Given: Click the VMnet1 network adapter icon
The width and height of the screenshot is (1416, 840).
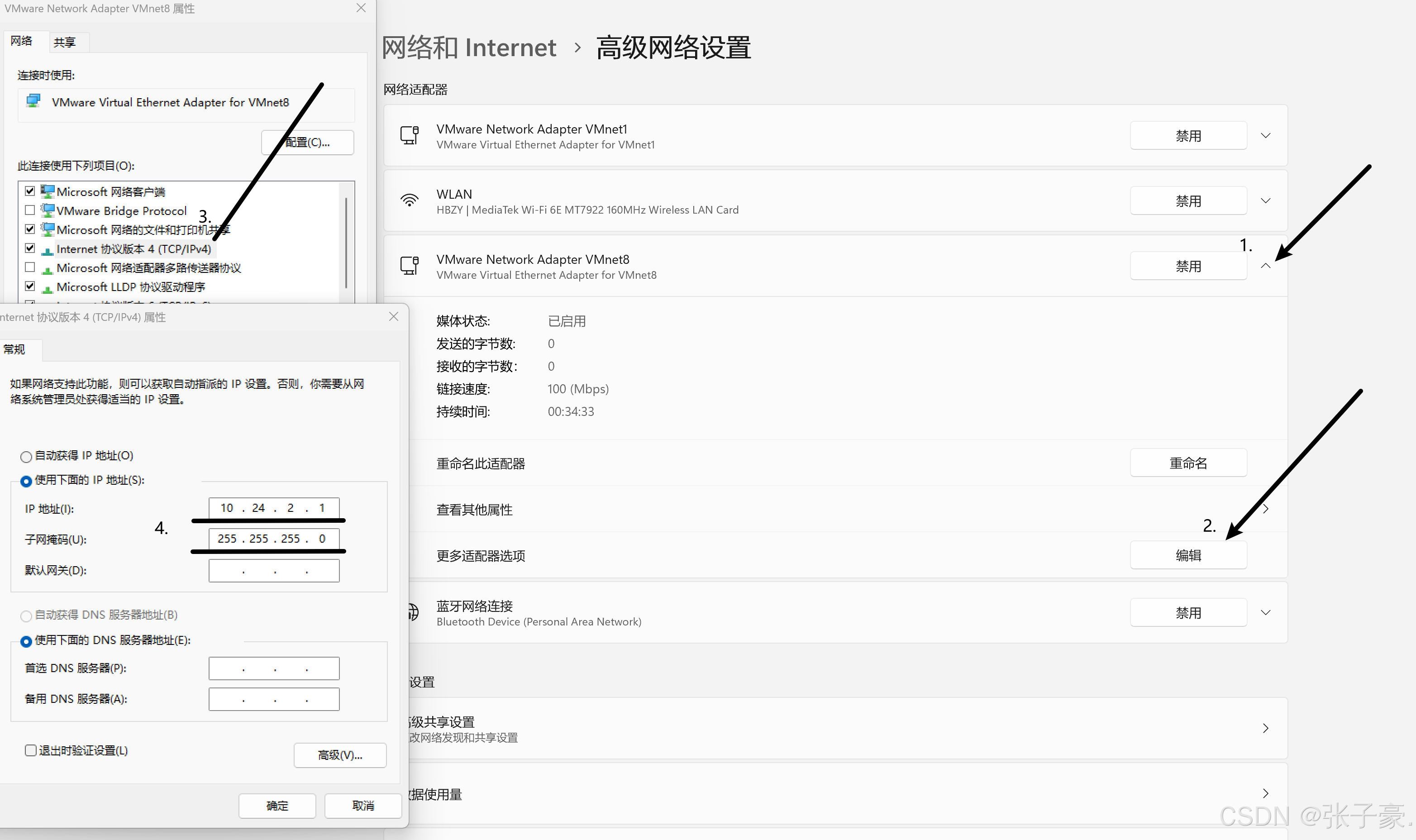Looking at the screenshot, I should [409, 136].
